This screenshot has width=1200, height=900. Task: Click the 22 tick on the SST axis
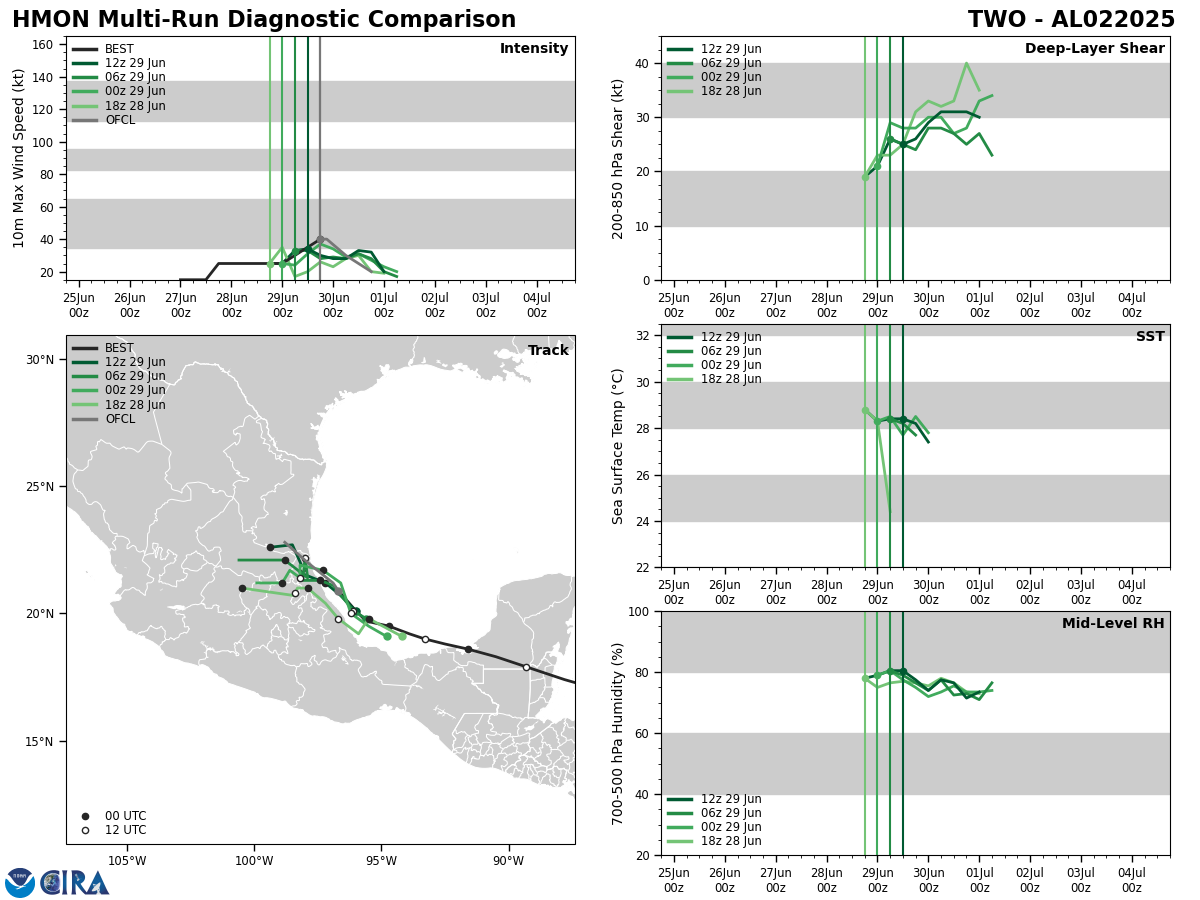(x=643, y=568)
